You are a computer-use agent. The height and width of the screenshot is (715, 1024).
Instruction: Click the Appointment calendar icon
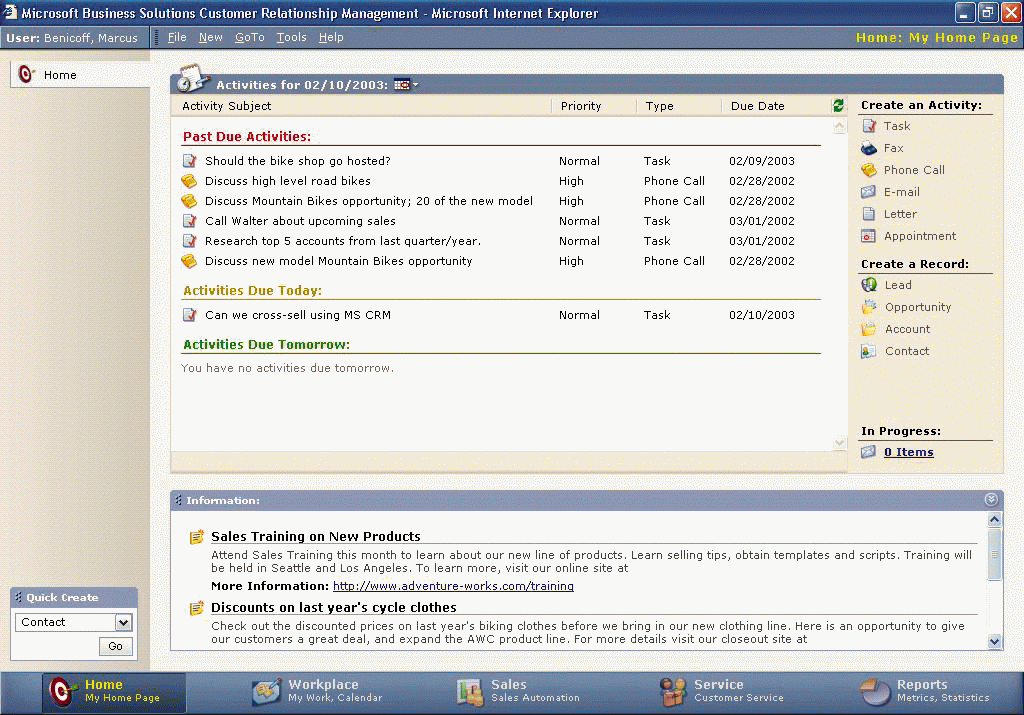pos(869,236)
